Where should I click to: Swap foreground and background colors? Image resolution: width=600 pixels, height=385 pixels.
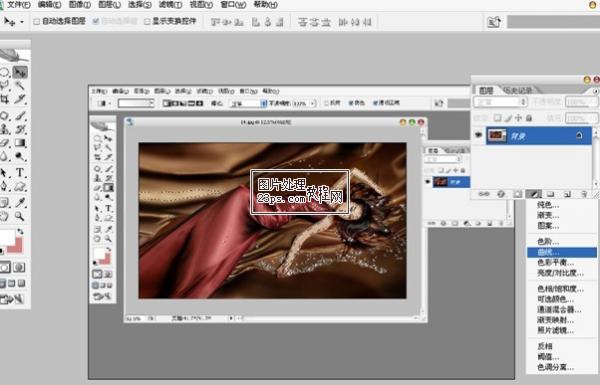tap(20, 232)
